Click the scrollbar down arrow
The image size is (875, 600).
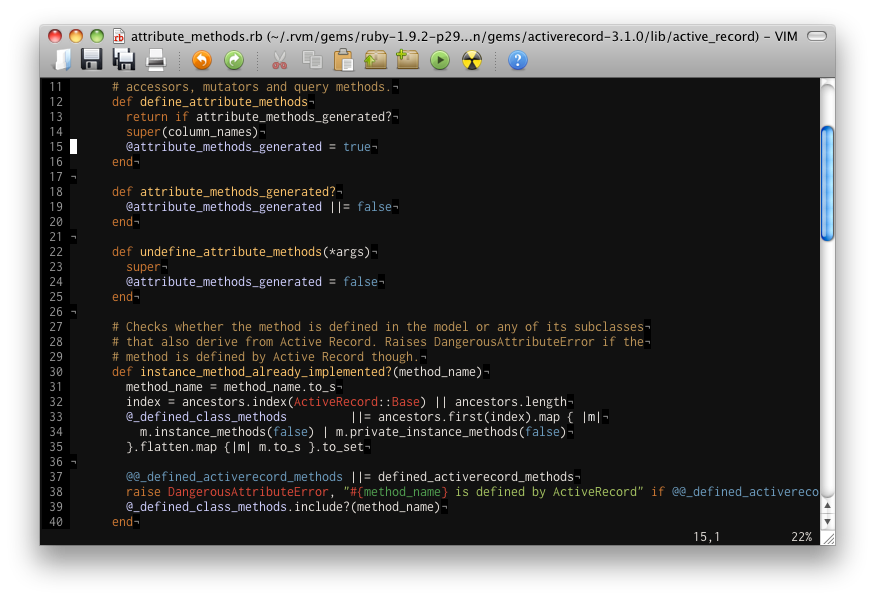click(x=828, y=521)
